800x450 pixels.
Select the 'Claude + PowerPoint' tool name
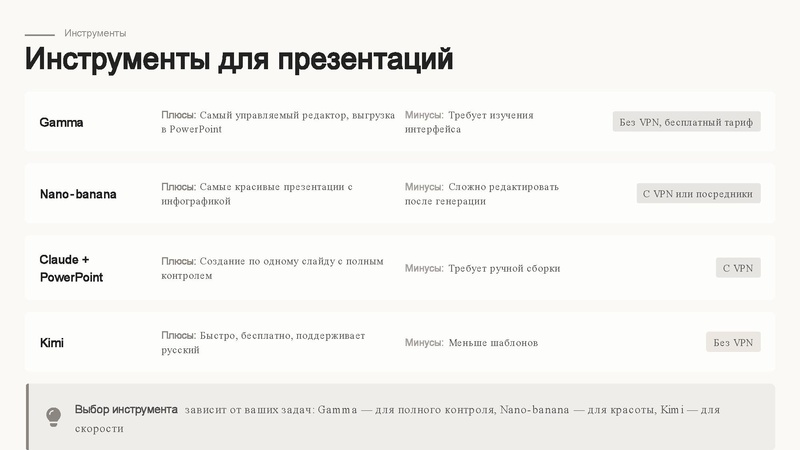click(71, 268)
